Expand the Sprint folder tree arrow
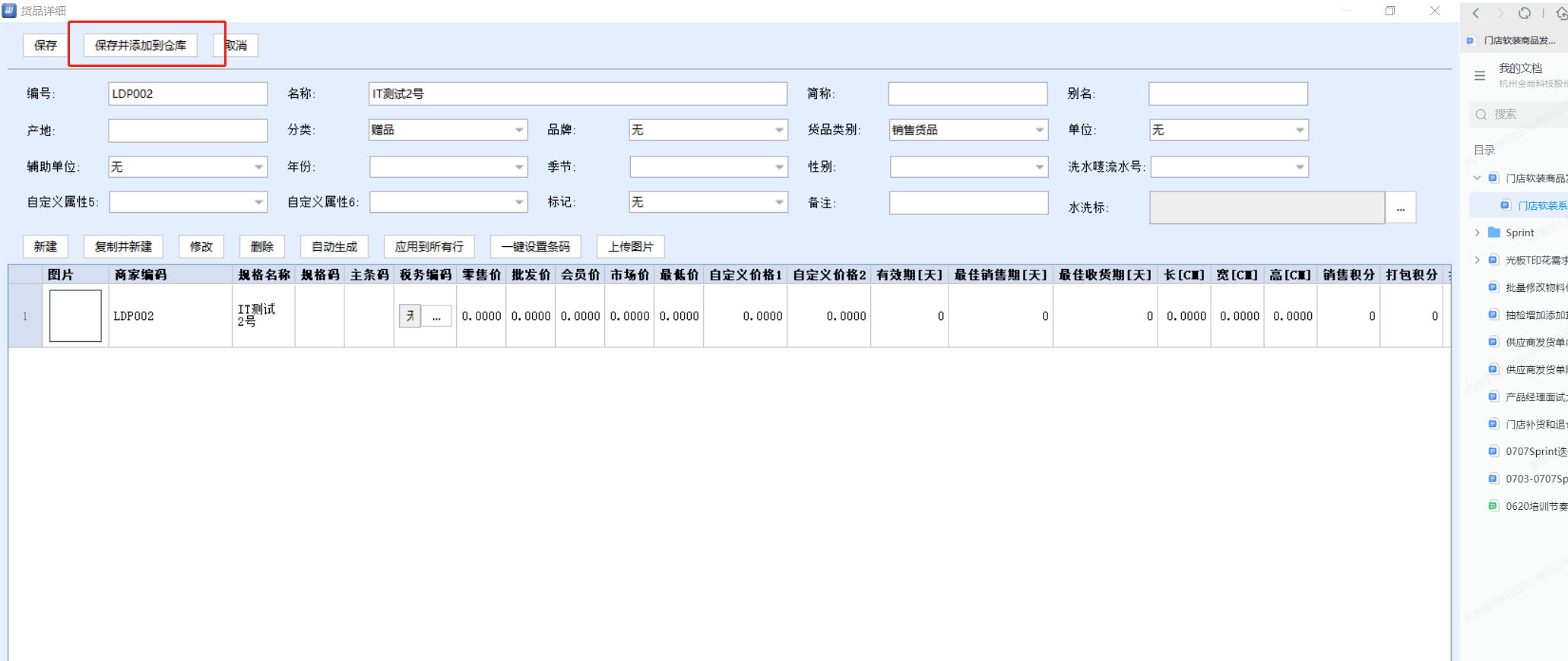Image resolution: width=1568 pixels, height=661 pixels. (1477, 232)
